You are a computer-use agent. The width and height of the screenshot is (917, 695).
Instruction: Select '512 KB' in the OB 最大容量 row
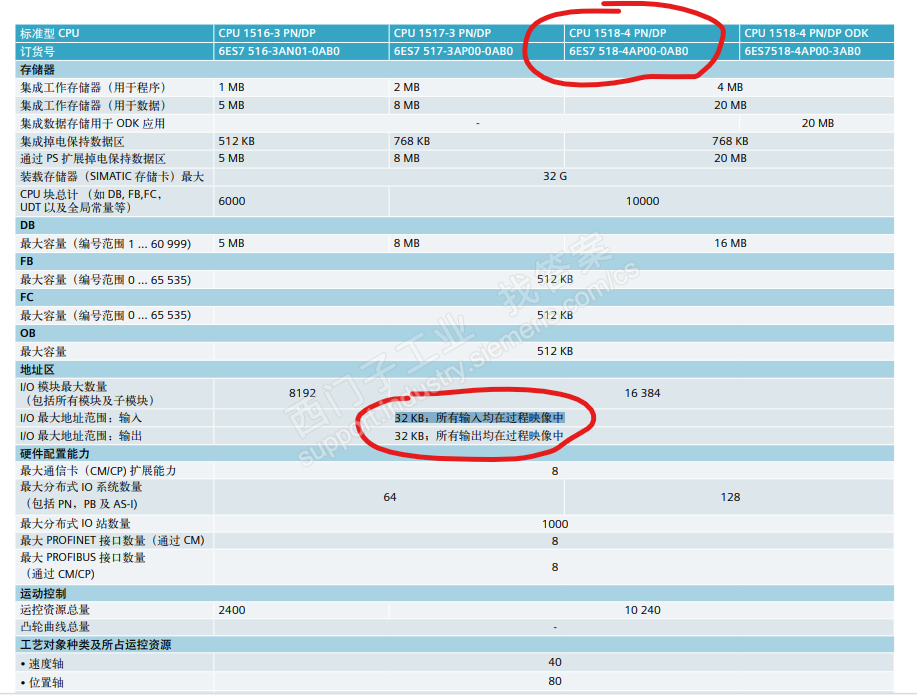click(554, 351)
